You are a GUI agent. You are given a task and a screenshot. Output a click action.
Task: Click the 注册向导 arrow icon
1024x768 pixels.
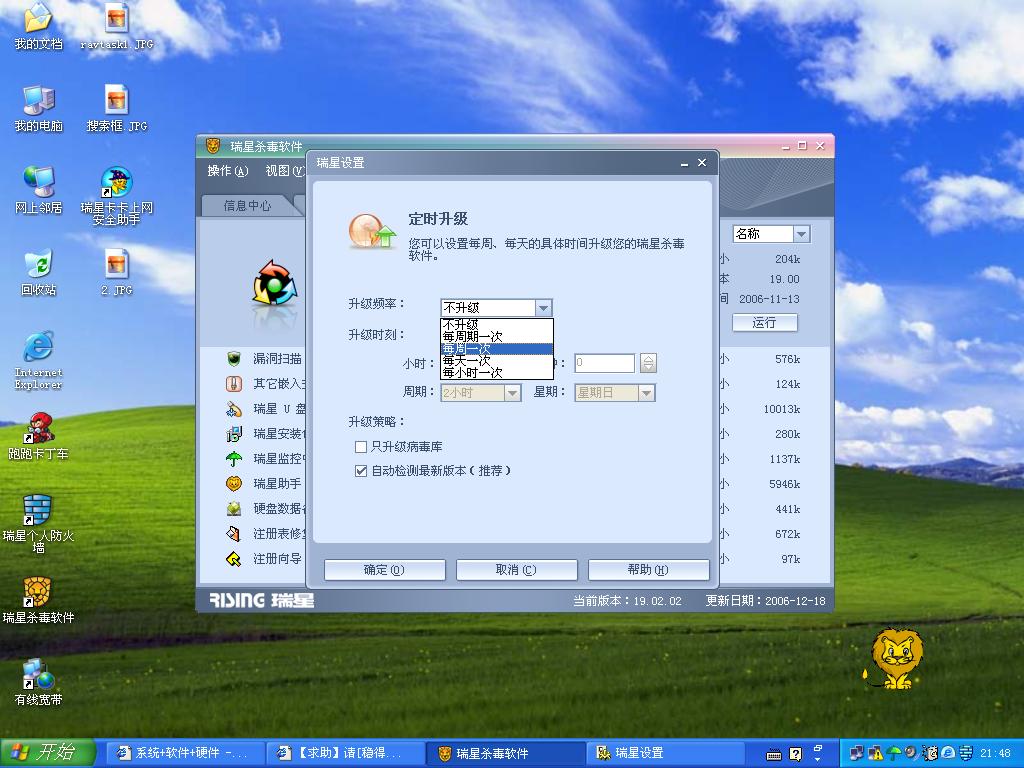coord(234,559)
